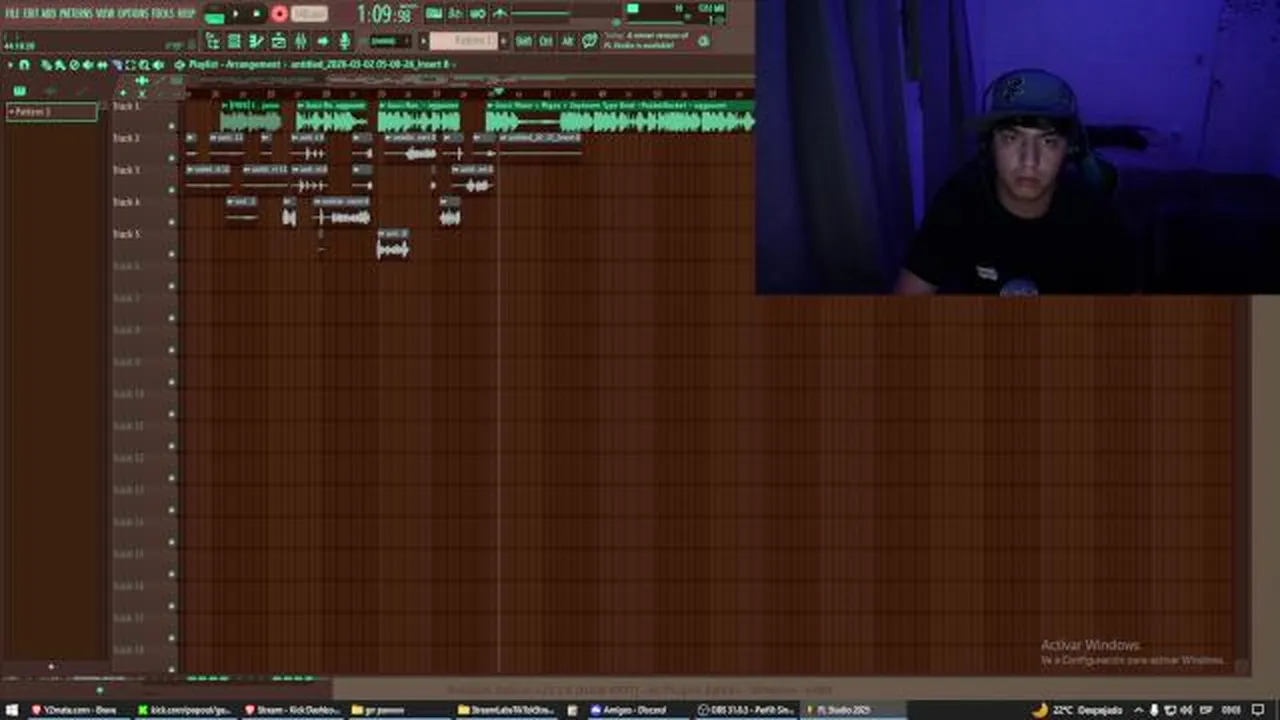Toggle the Alt on-screen key
The image size is (1280, 720).
click(x=567, y=41)
